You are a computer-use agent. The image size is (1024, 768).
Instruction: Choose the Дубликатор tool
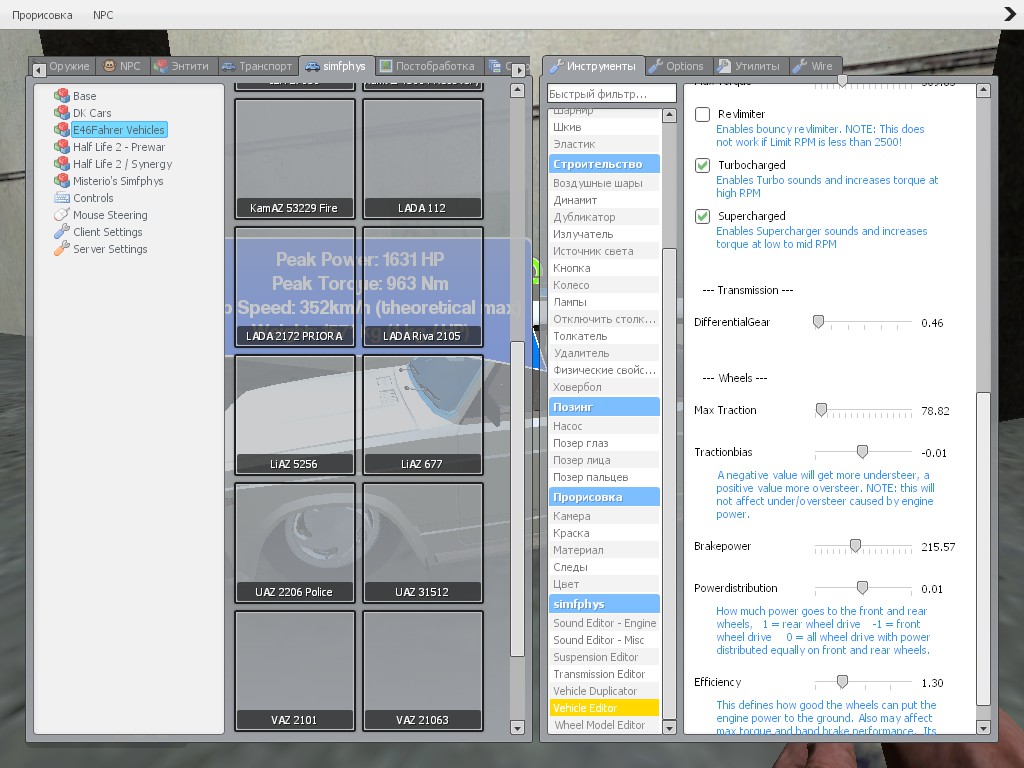[584, 217]
